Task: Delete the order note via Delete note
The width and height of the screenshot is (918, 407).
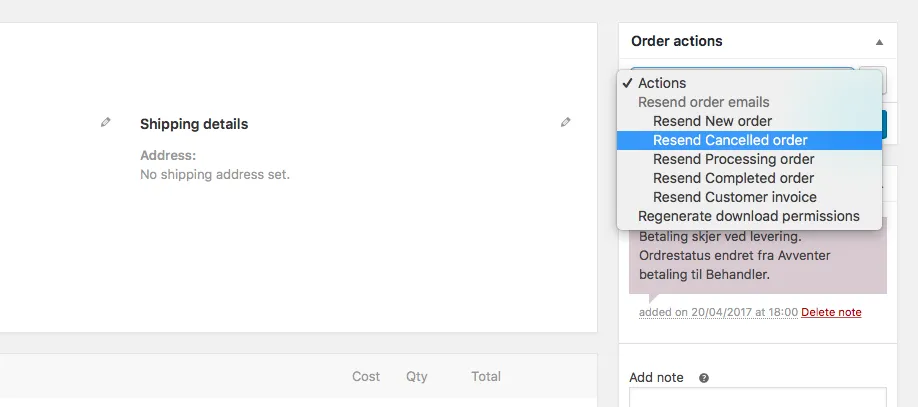Action: (831, 312)
